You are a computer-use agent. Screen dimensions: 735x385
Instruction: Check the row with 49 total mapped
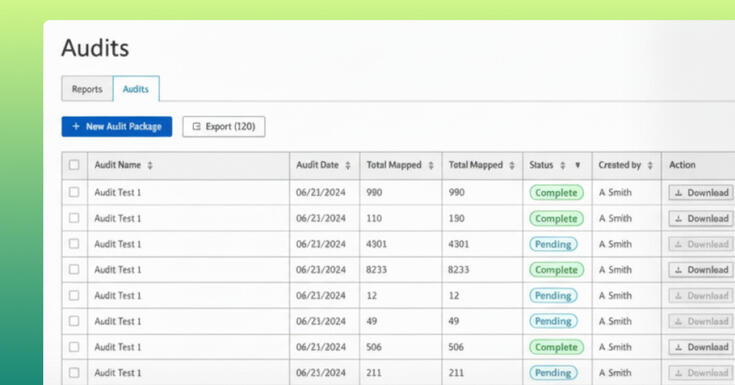(74, 321)
